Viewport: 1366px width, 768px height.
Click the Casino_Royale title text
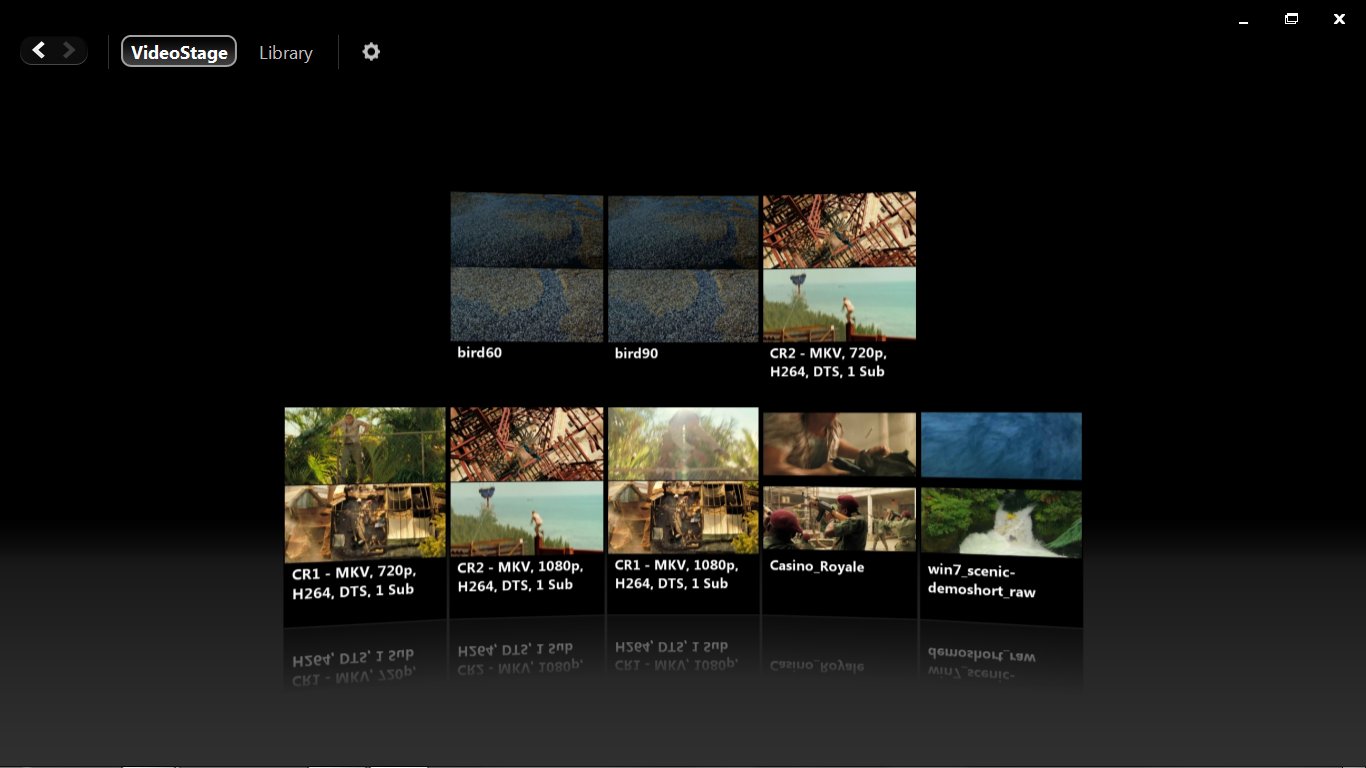click(816, 567)
